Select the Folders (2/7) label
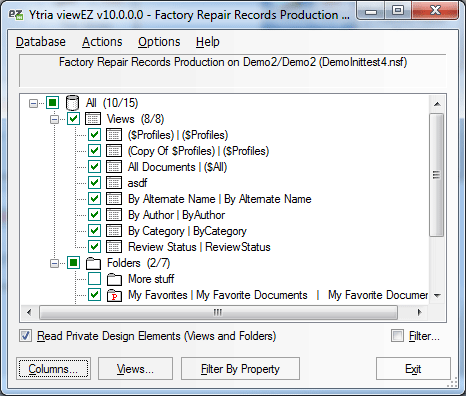This screenshot has height=396, width=466. coord(138,263)
